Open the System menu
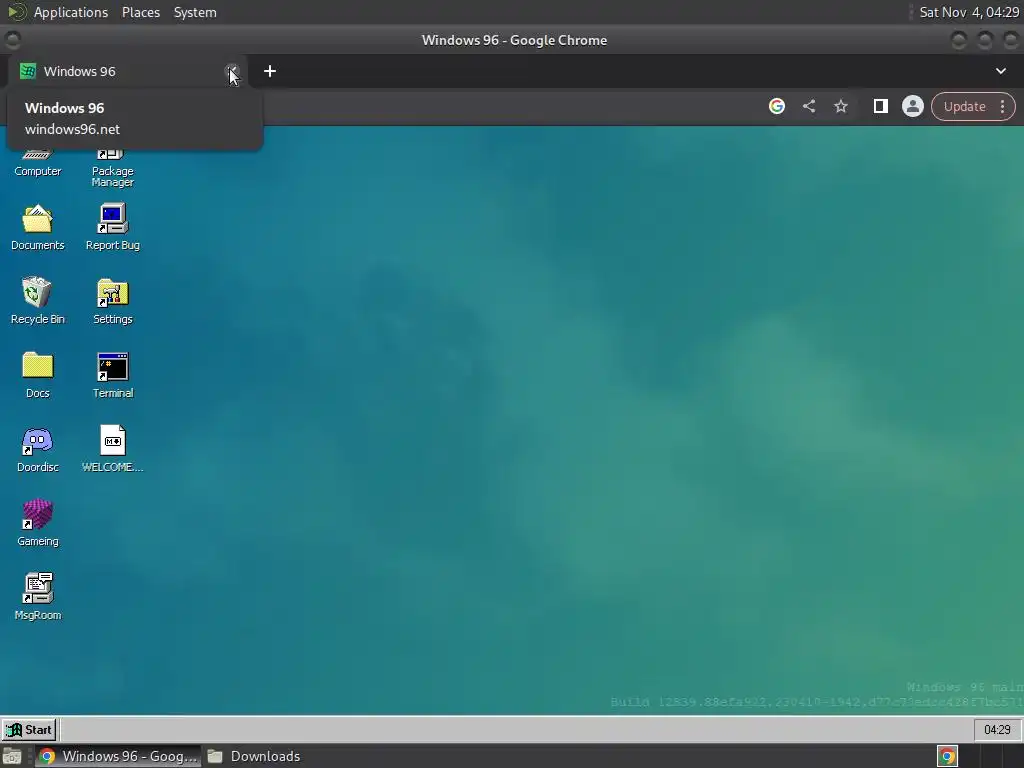The height and width of the screenshot is (768, 1024). click(195, 12)
